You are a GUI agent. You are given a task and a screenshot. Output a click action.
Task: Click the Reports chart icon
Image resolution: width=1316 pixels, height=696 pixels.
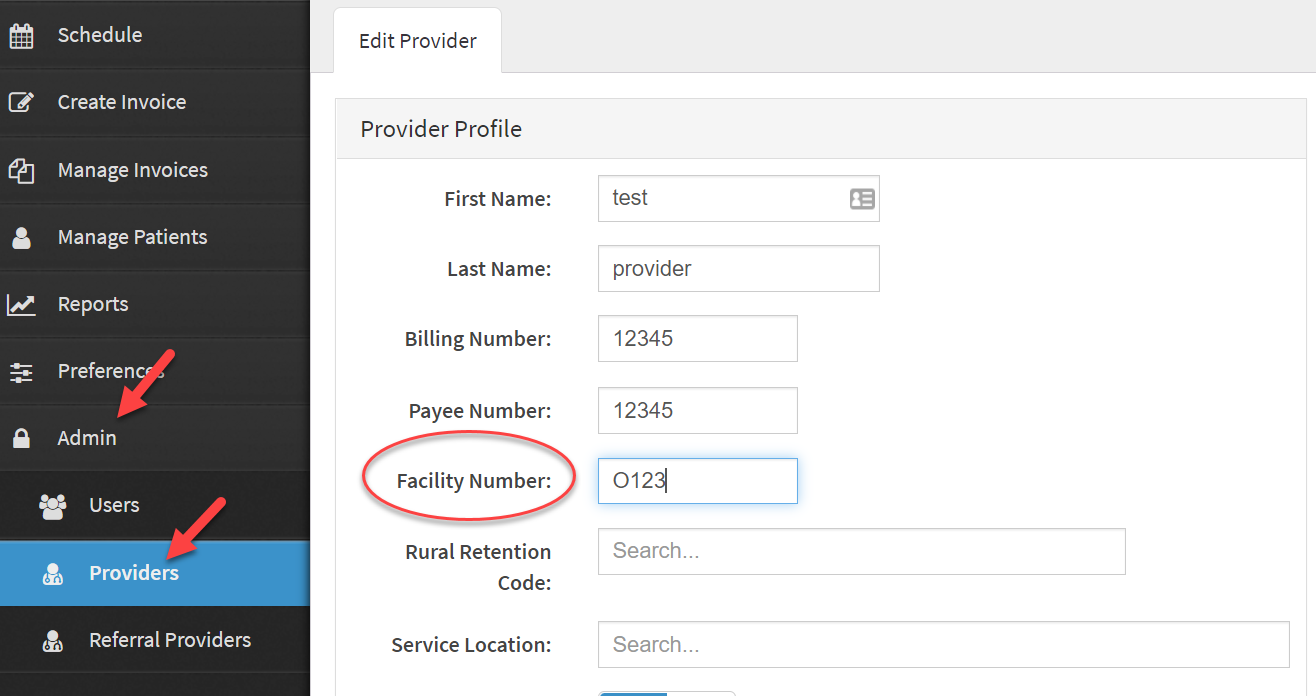click(x=21, y=304)
